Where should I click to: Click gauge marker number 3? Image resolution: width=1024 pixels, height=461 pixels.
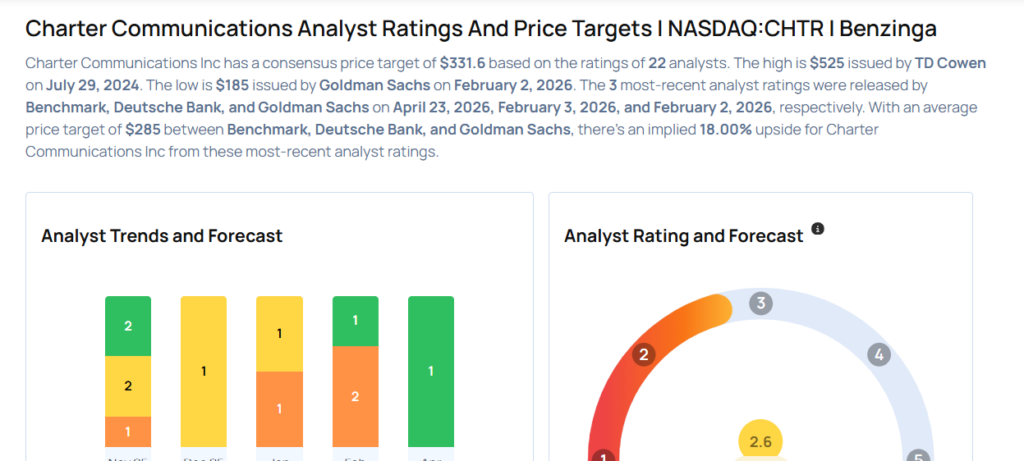(761, 304)
